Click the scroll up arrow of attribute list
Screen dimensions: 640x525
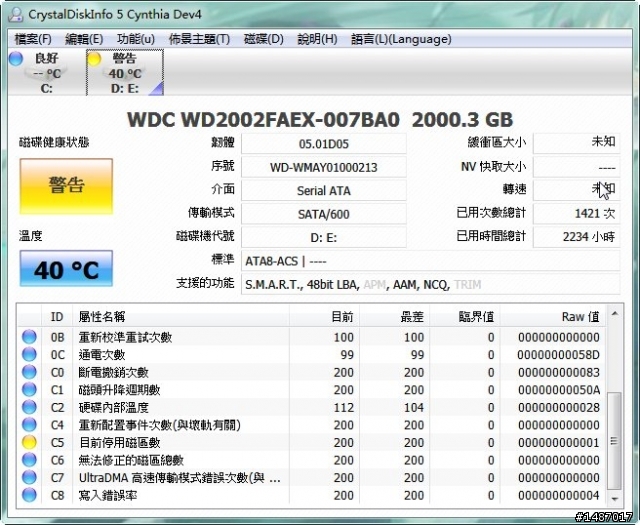(614, 314)
